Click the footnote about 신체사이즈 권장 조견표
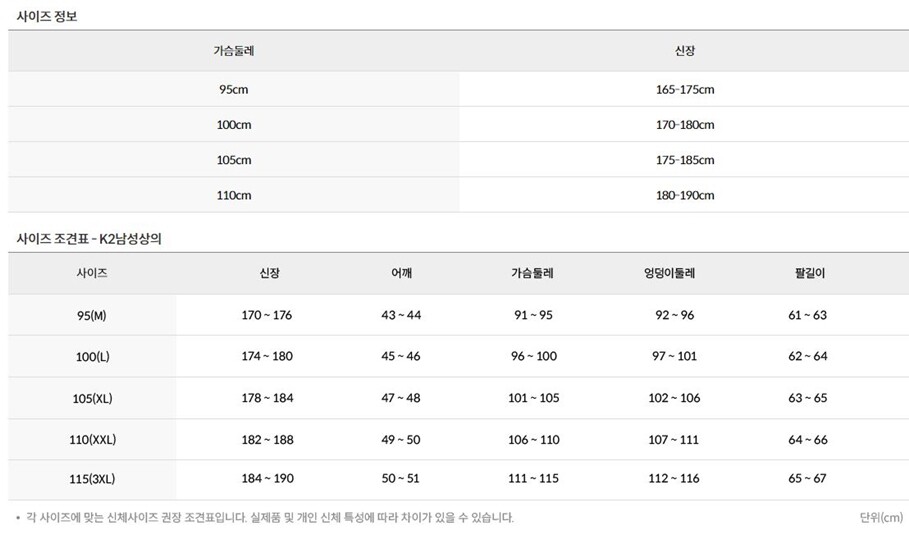The image size is (909, 534). (x=268, y=518)
